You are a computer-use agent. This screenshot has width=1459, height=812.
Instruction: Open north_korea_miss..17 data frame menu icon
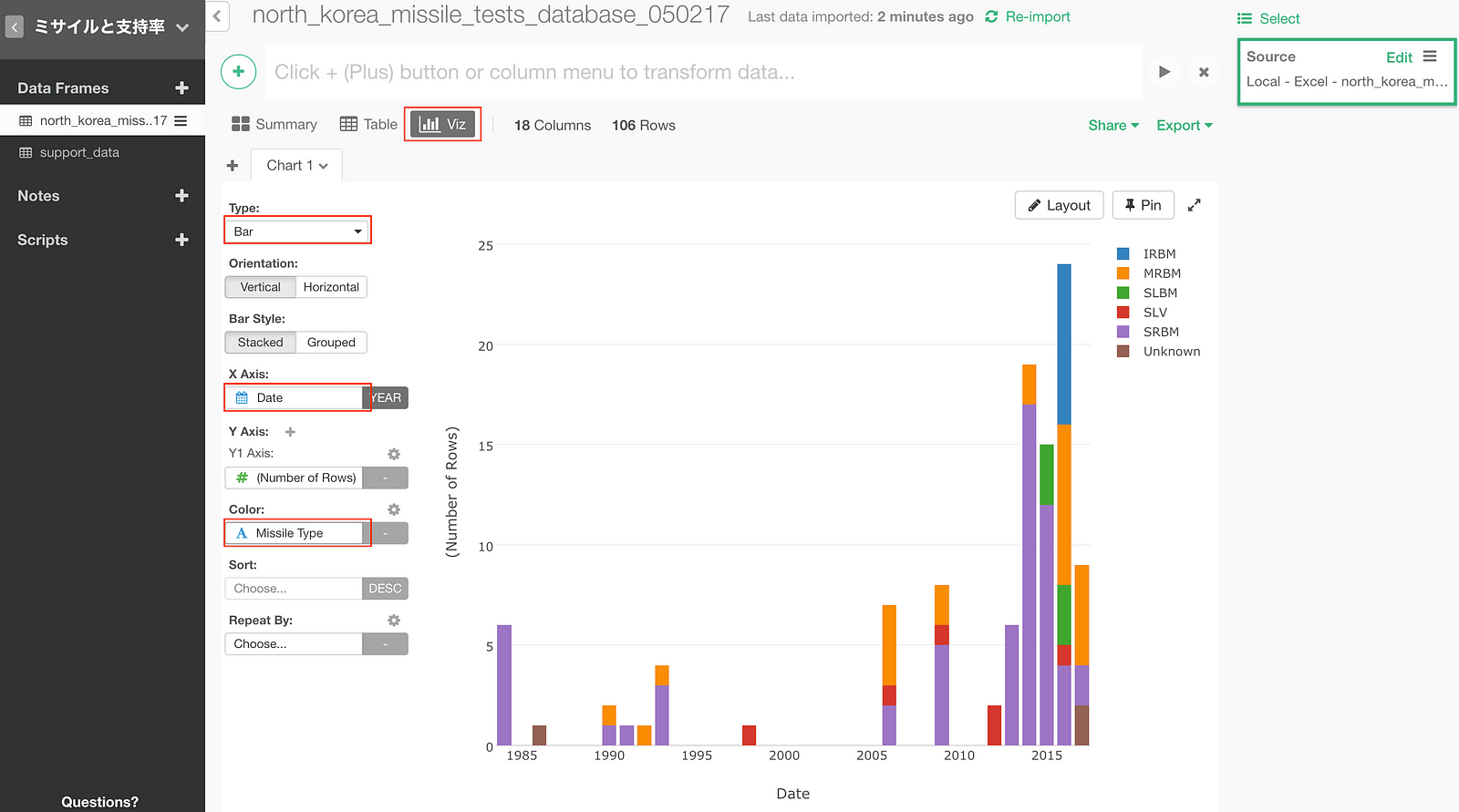point(181,120)
